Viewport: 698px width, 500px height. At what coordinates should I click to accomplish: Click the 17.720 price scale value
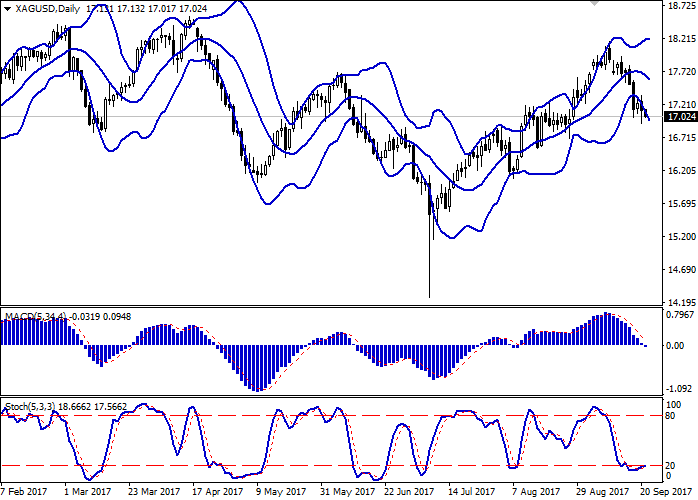[682, 72]
